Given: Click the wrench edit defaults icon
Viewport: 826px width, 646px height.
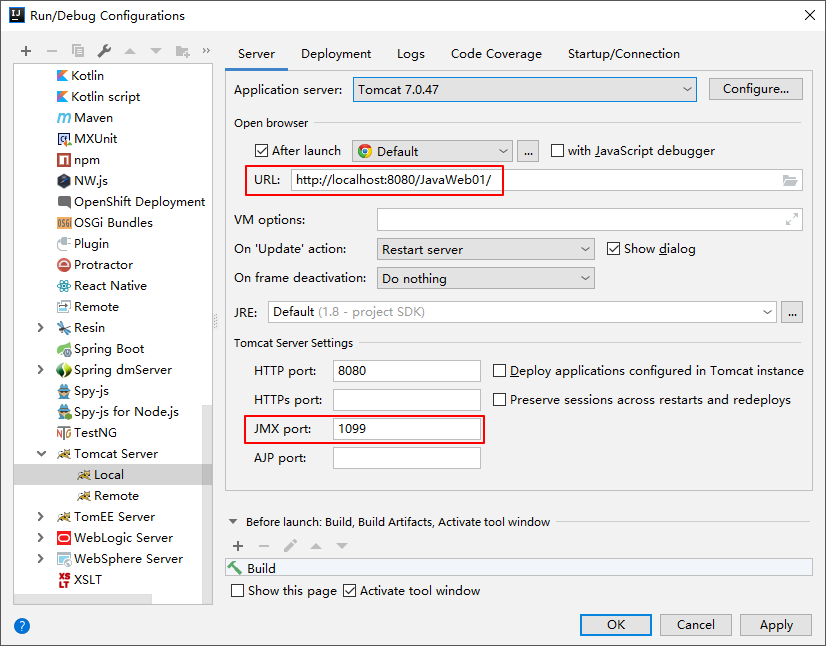Looking at the screenshot, I should point(104,51).
